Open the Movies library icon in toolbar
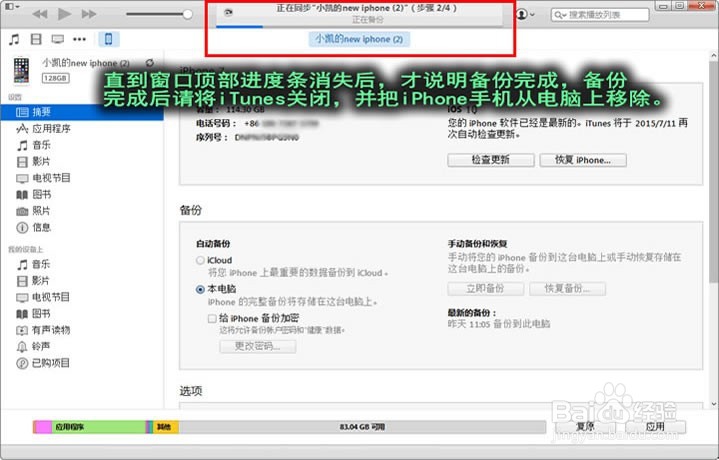This screenshot has width=719, height=460. tap(36, 39)
